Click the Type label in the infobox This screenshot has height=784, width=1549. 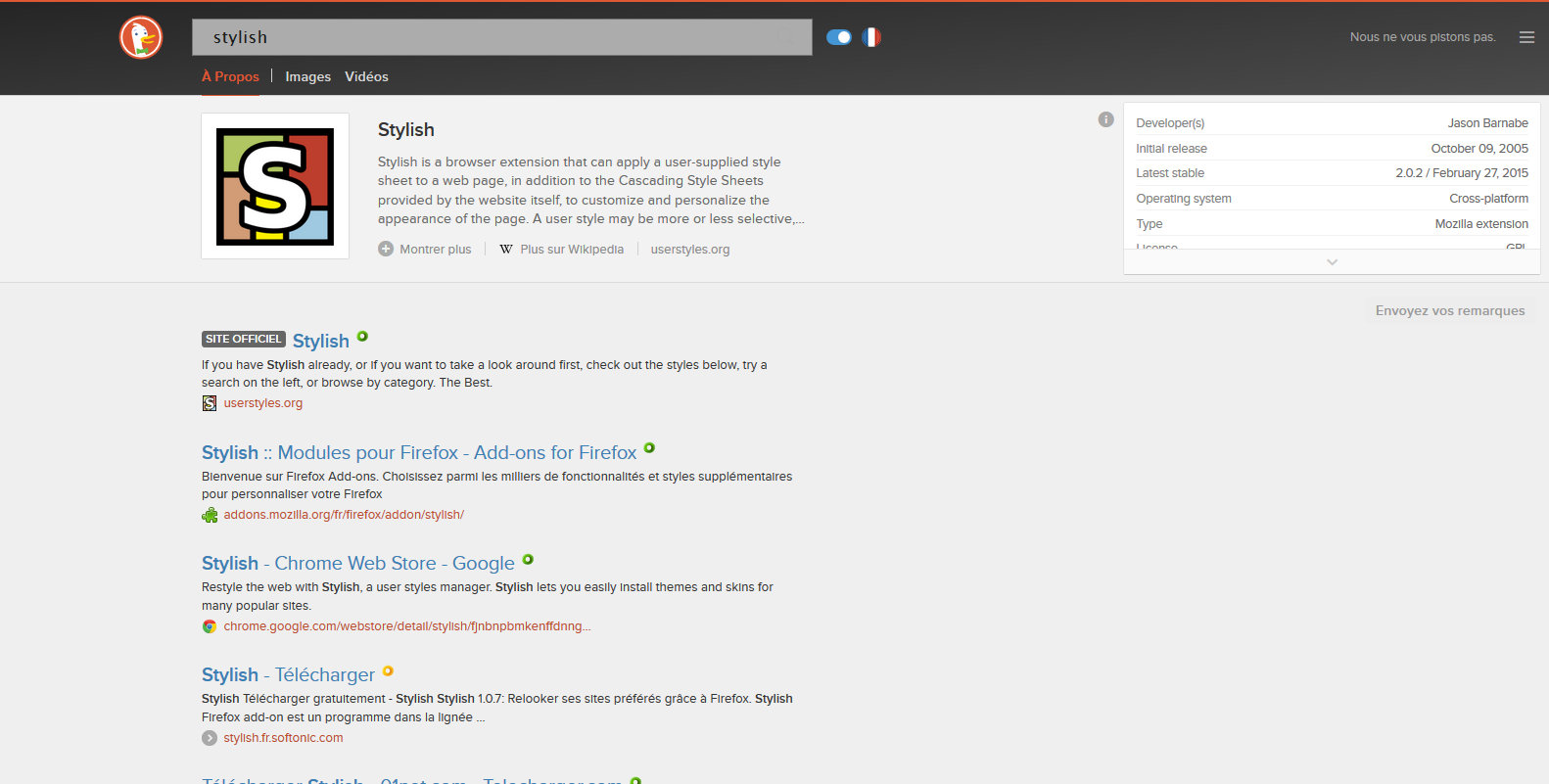pos(1150,224)
